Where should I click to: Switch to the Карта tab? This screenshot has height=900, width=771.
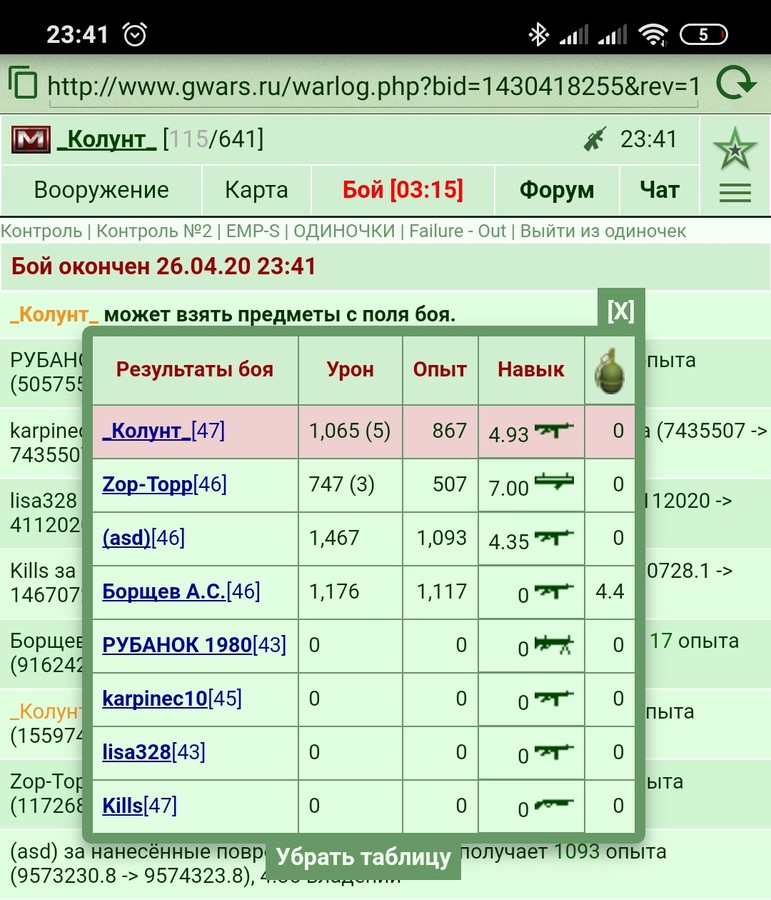[x=256, y=190]
